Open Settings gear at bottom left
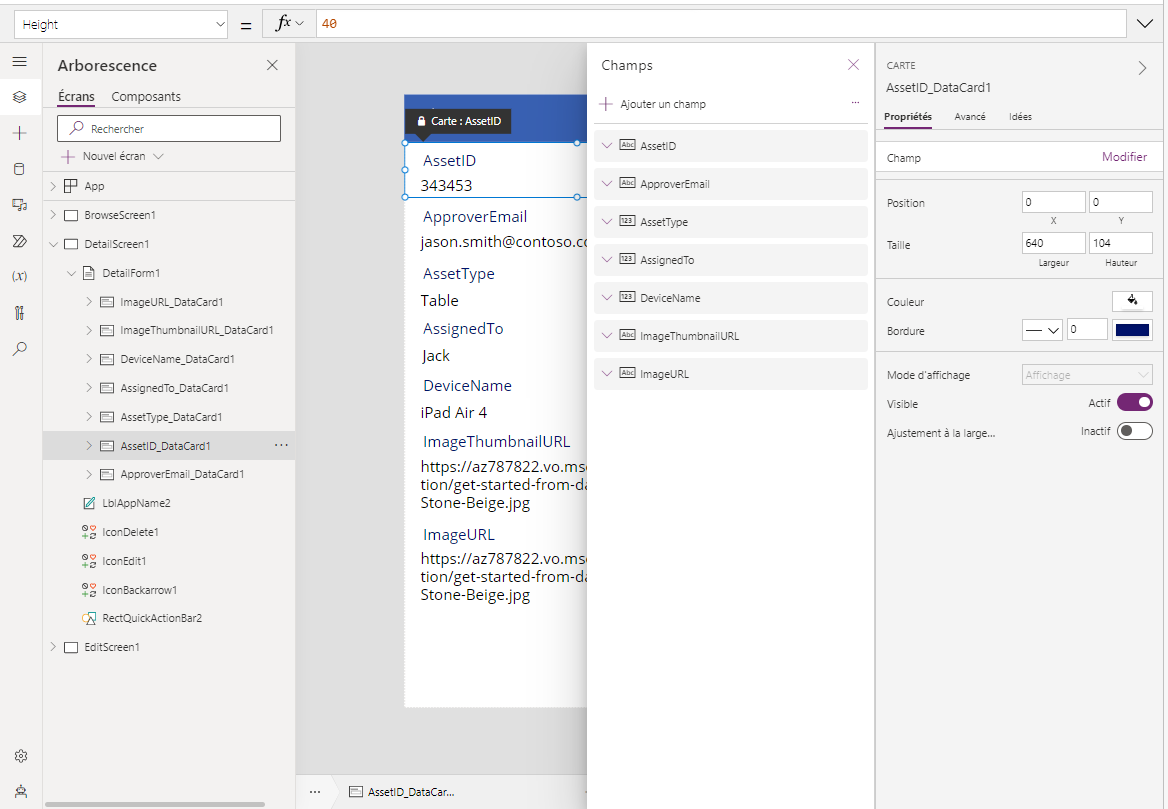The width and height of the screenshot is (1168, 809). 21,756
